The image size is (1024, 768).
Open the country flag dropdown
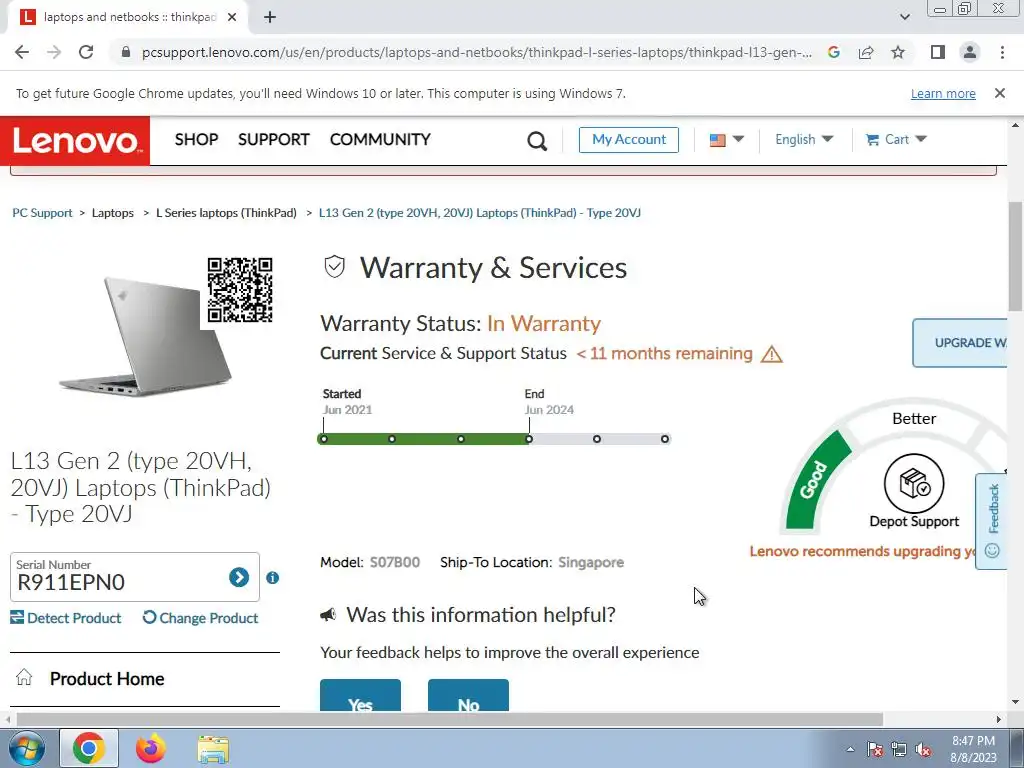[x=726, y=140]
